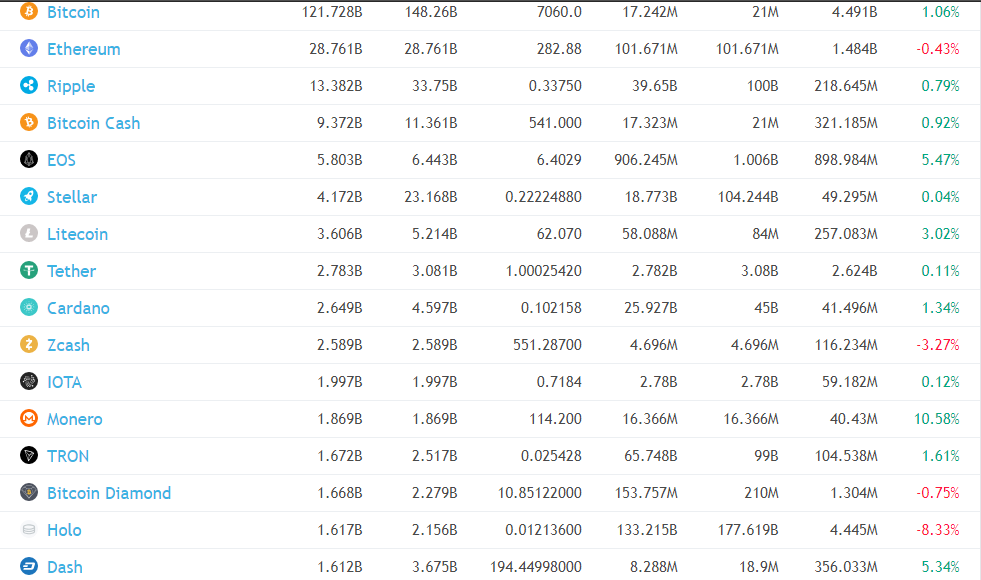Click the blue Ripple logo icon

pos(29,86)
